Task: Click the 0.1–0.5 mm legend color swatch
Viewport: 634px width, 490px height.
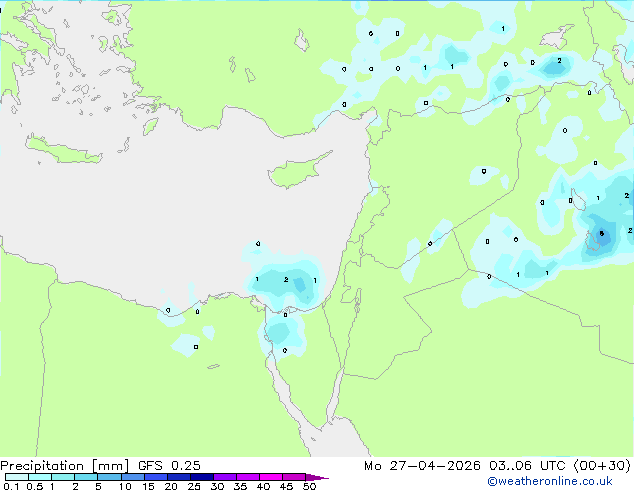Action: (x=17, y=477)
